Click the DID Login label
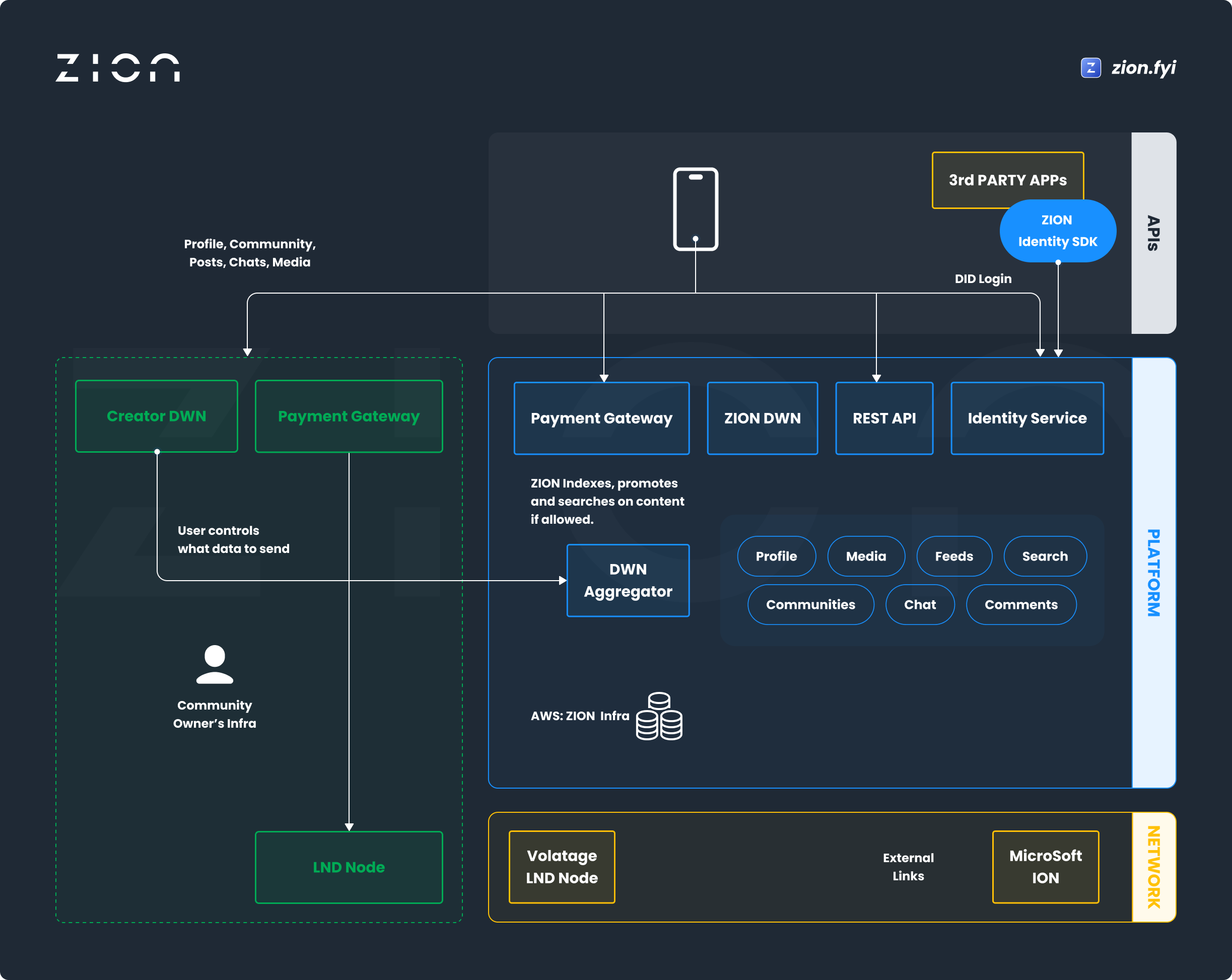 tap(983, 279)
